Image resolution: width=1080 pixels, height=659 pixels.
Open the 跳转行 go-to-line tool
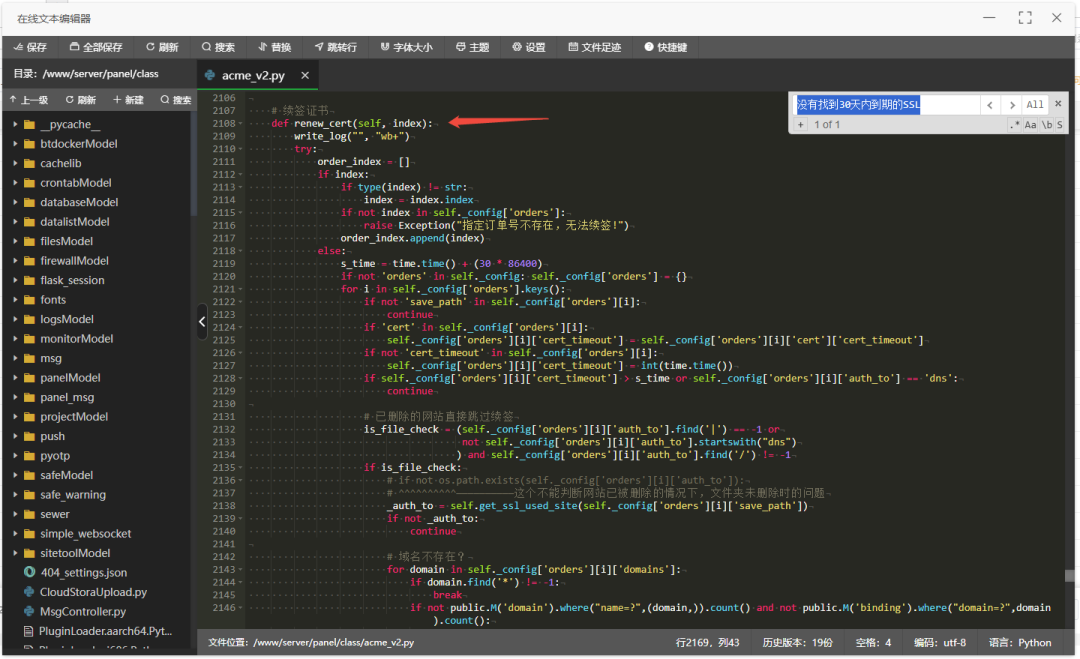click(x=335, y=47)
